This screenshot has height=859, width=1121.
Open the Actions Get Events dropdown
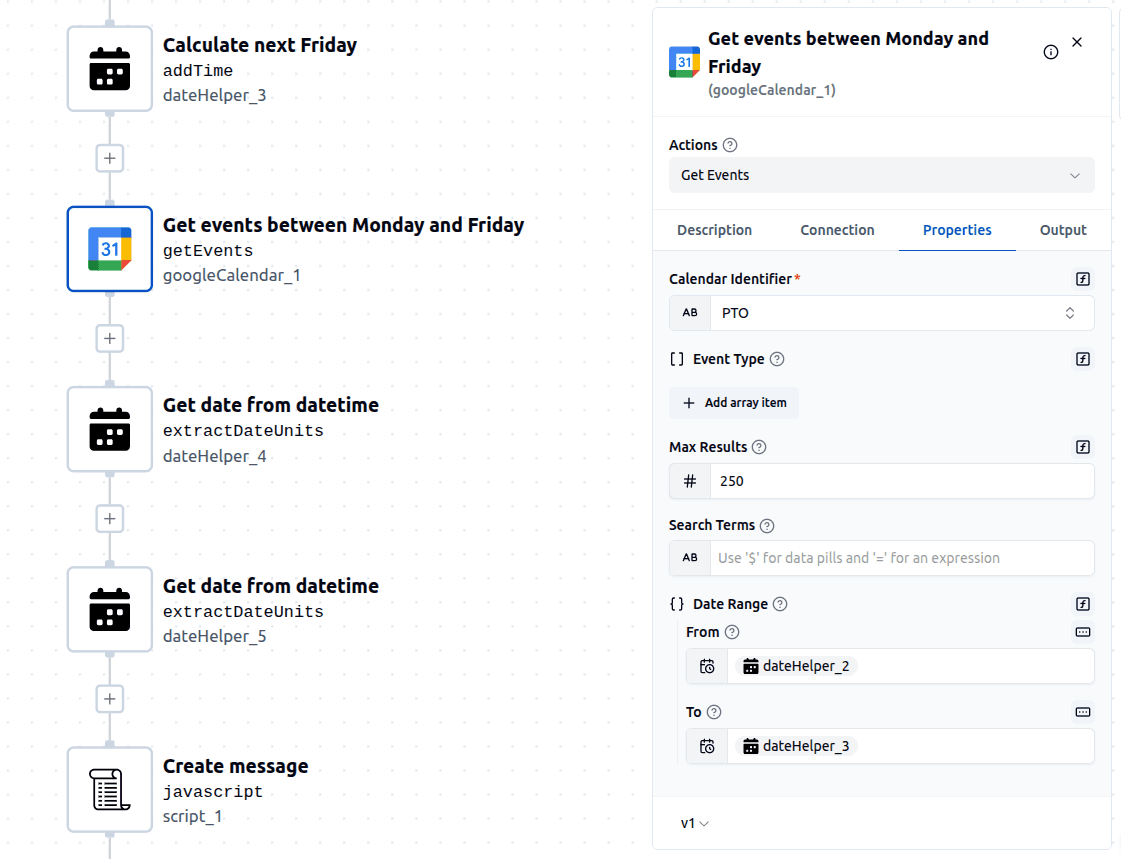coord(881,175)
